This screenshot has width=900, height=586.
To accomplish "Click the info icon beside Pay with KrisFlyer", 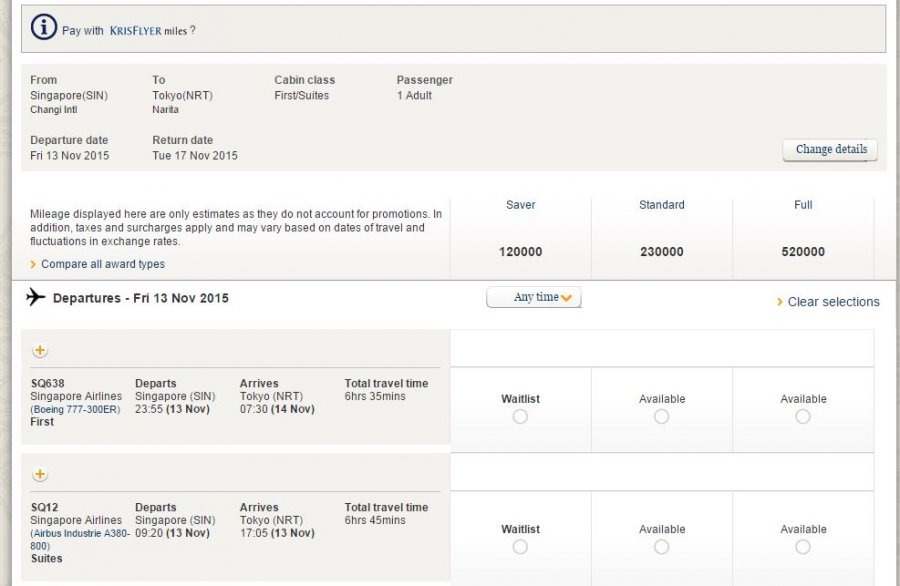I will tap(44, 28).
